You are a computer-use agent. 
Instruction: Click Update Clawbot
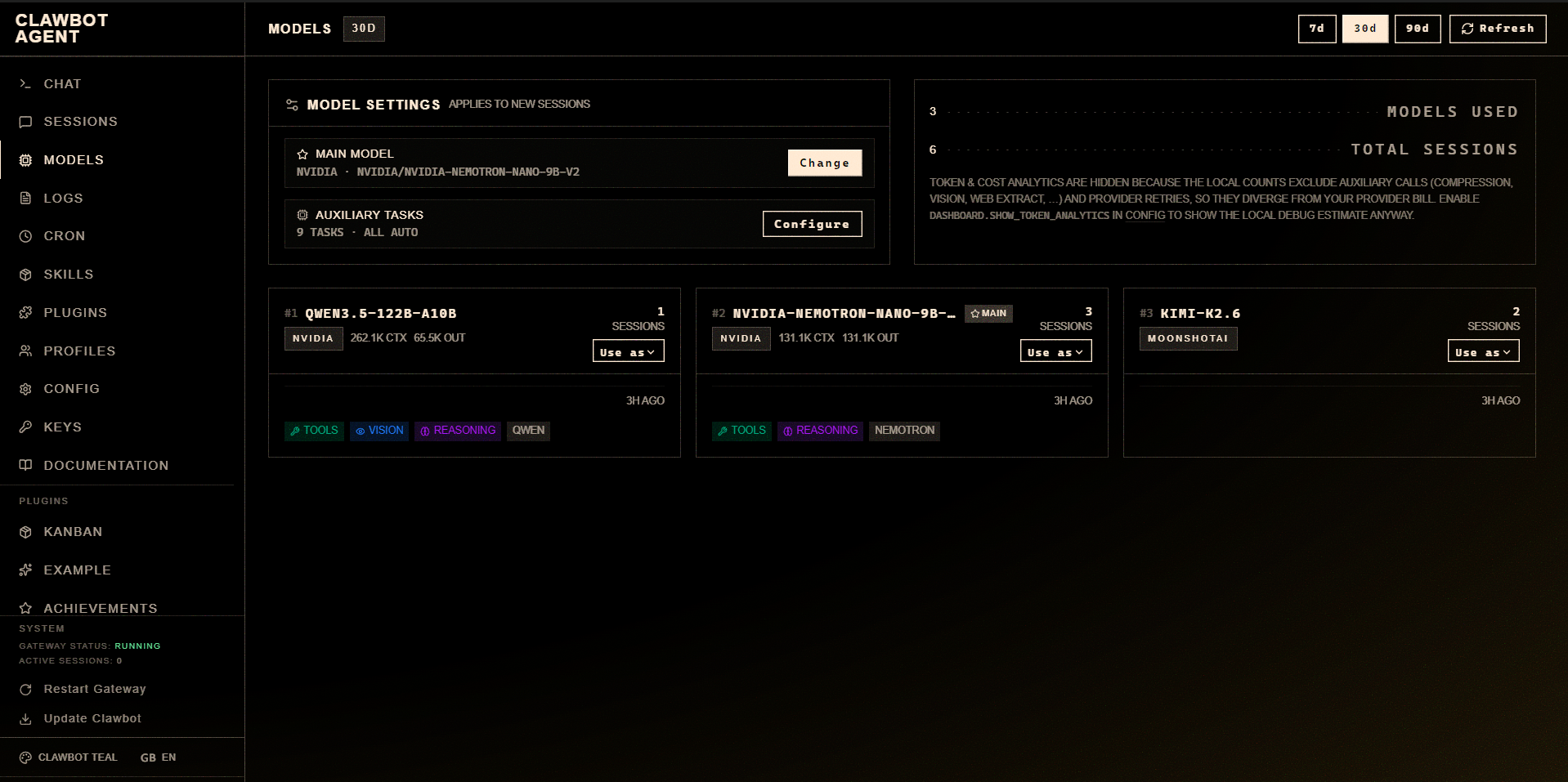(80, 719)
